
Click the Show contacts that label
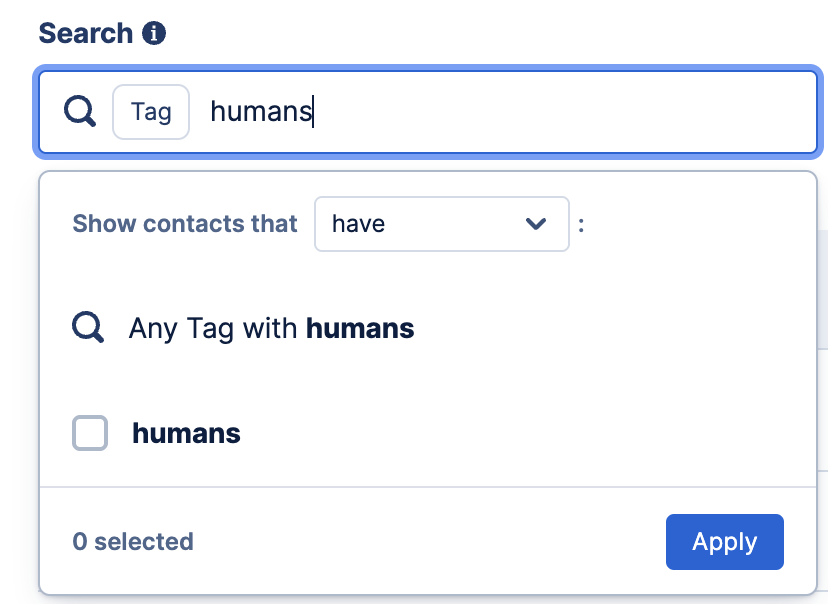185,223
